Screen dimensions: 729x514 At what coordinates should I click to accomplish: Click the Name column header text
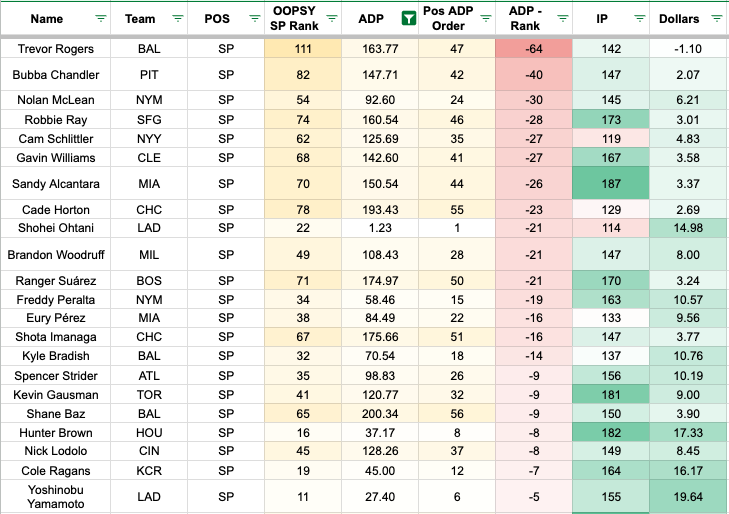click(47, 19)
